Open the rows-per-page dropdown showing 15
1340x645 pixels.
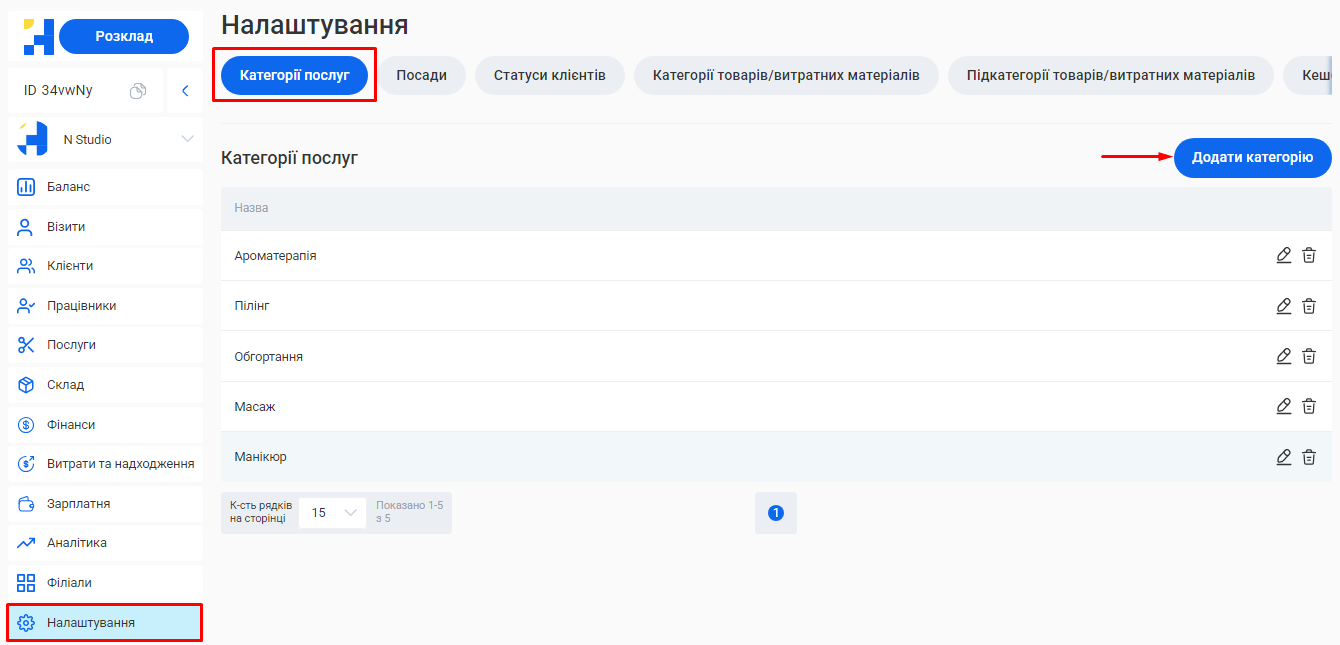(x=332, y=512)
